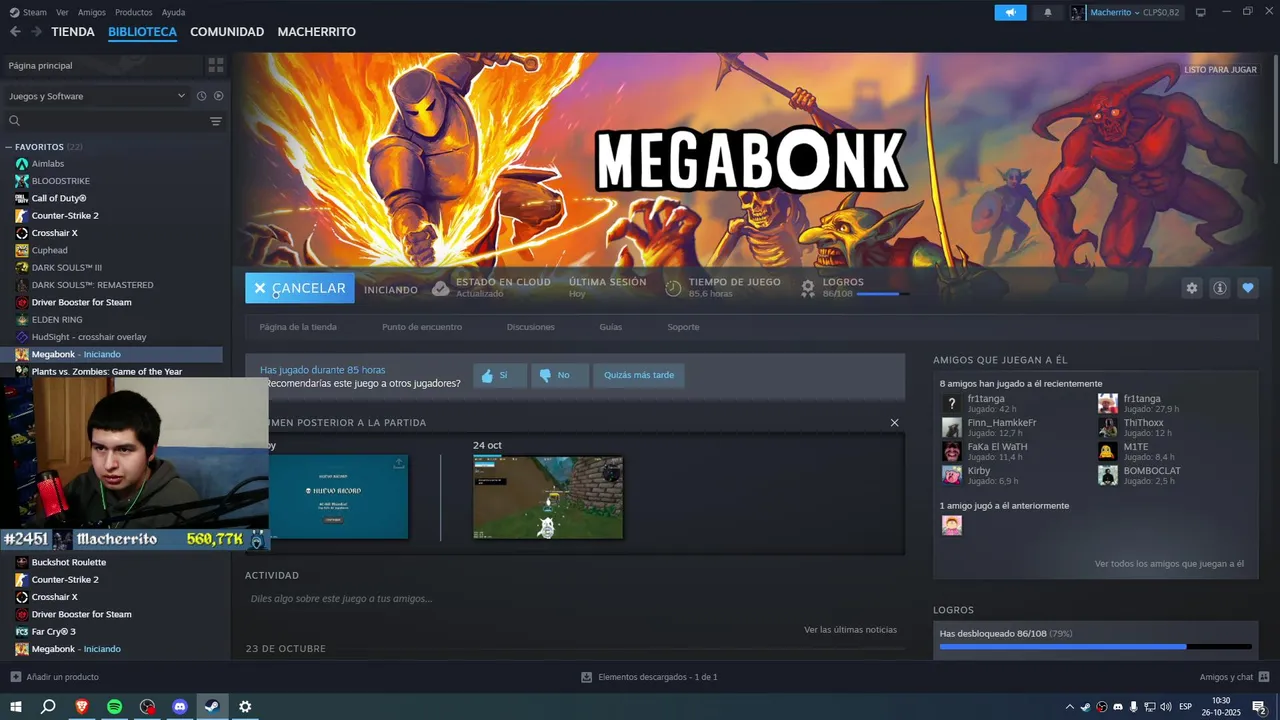Open Soporte link
Image resolution: width=1280 pixels, height=720 pixels.
683,327
